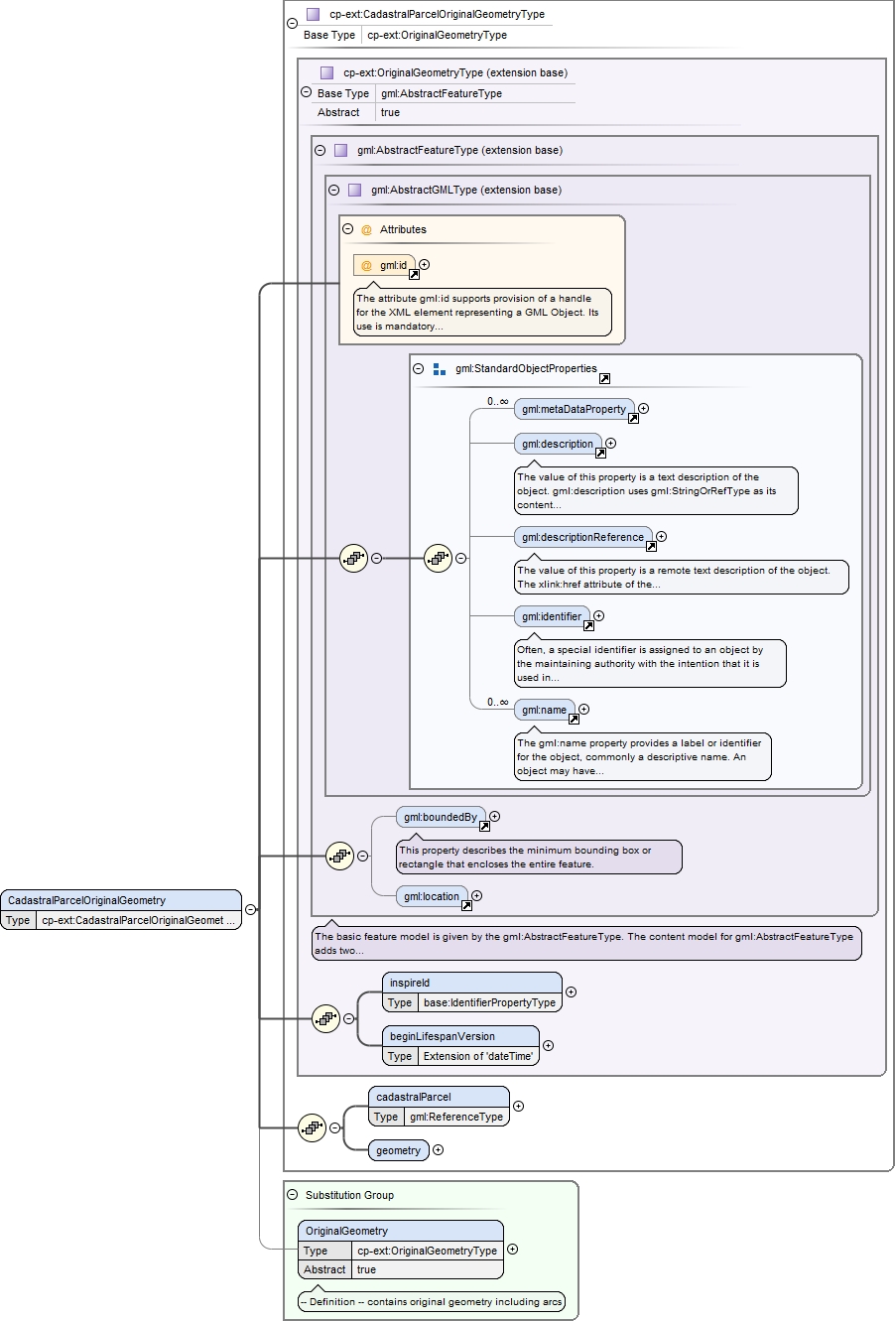Collapse the Attributes section
This screenshot has width=896, height=1322.
point(347,229)
